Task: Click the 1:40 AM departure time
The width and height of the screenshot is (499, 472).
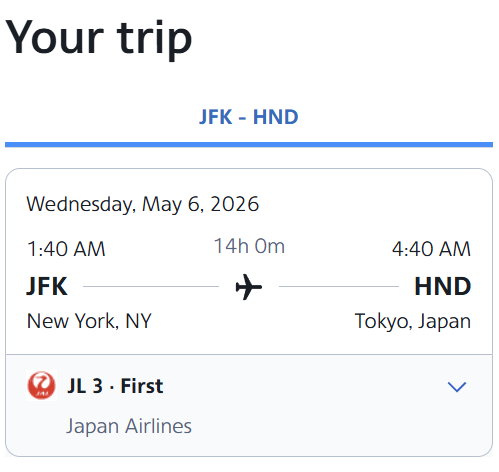Action: (66, 249)
